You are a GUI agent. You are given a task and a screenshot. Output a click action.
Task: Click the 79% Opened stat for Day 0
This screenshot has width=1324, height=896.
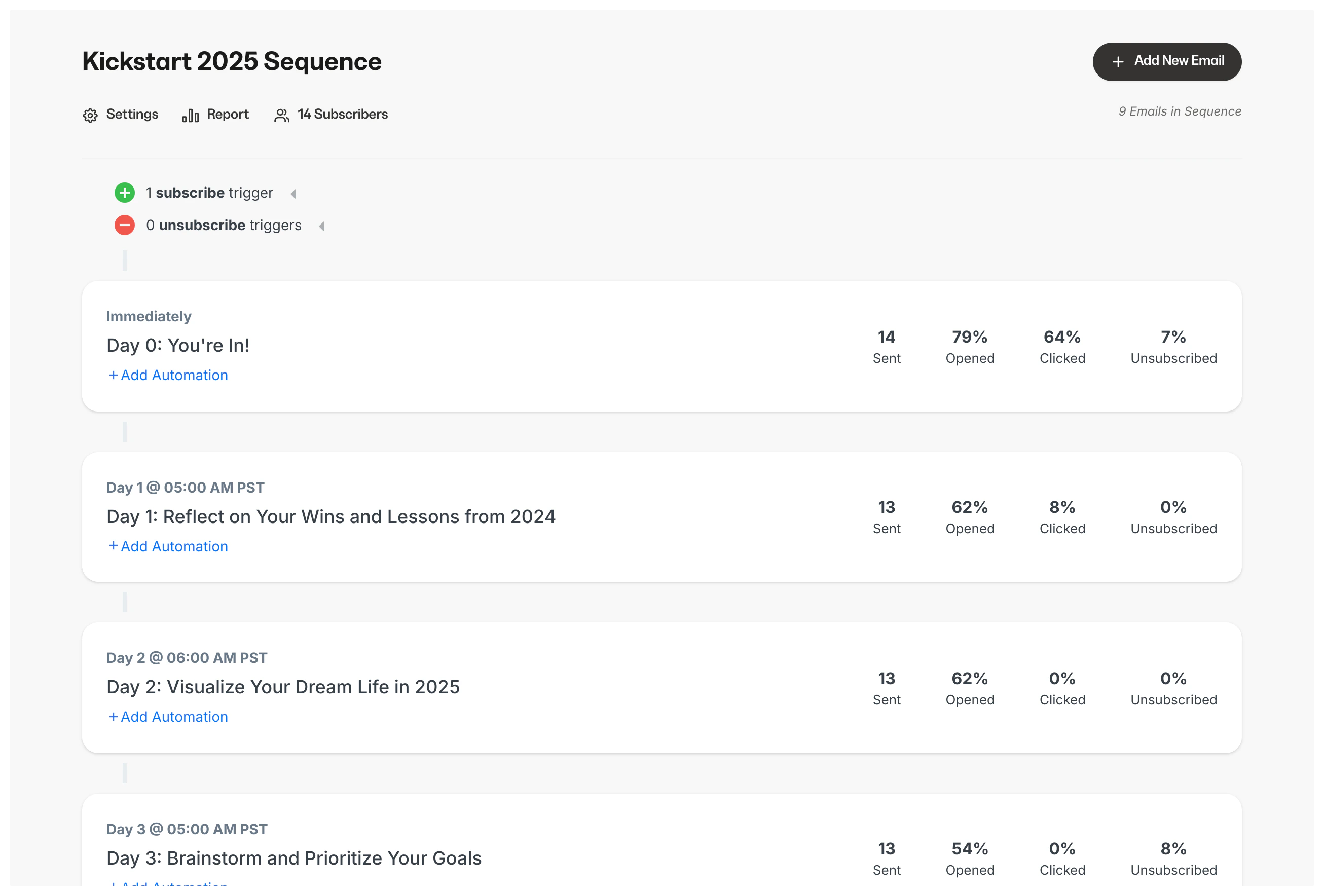[970, 345]
